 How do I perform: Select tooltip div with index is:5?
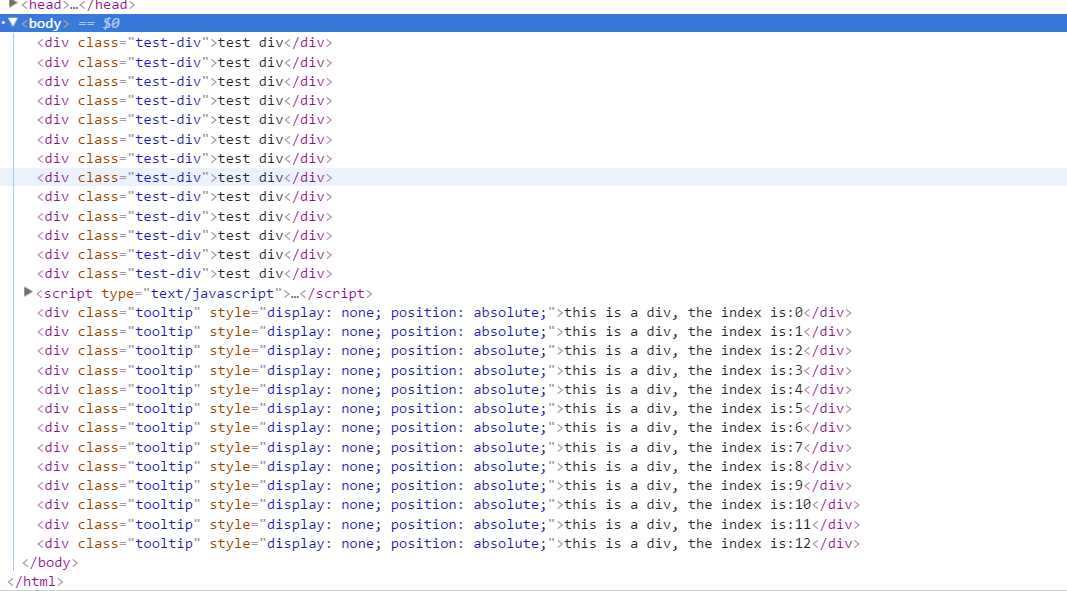tap(444, 409)
